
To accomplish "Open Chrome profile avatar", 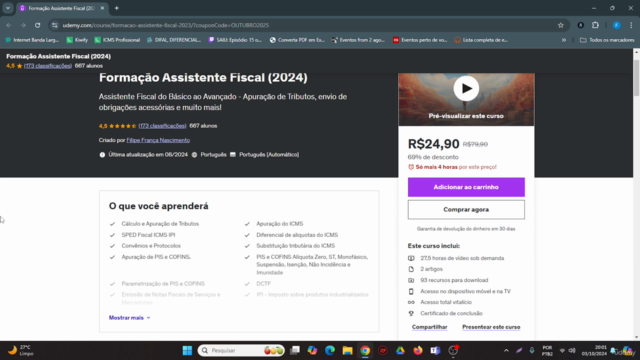I will click(617, 25).
